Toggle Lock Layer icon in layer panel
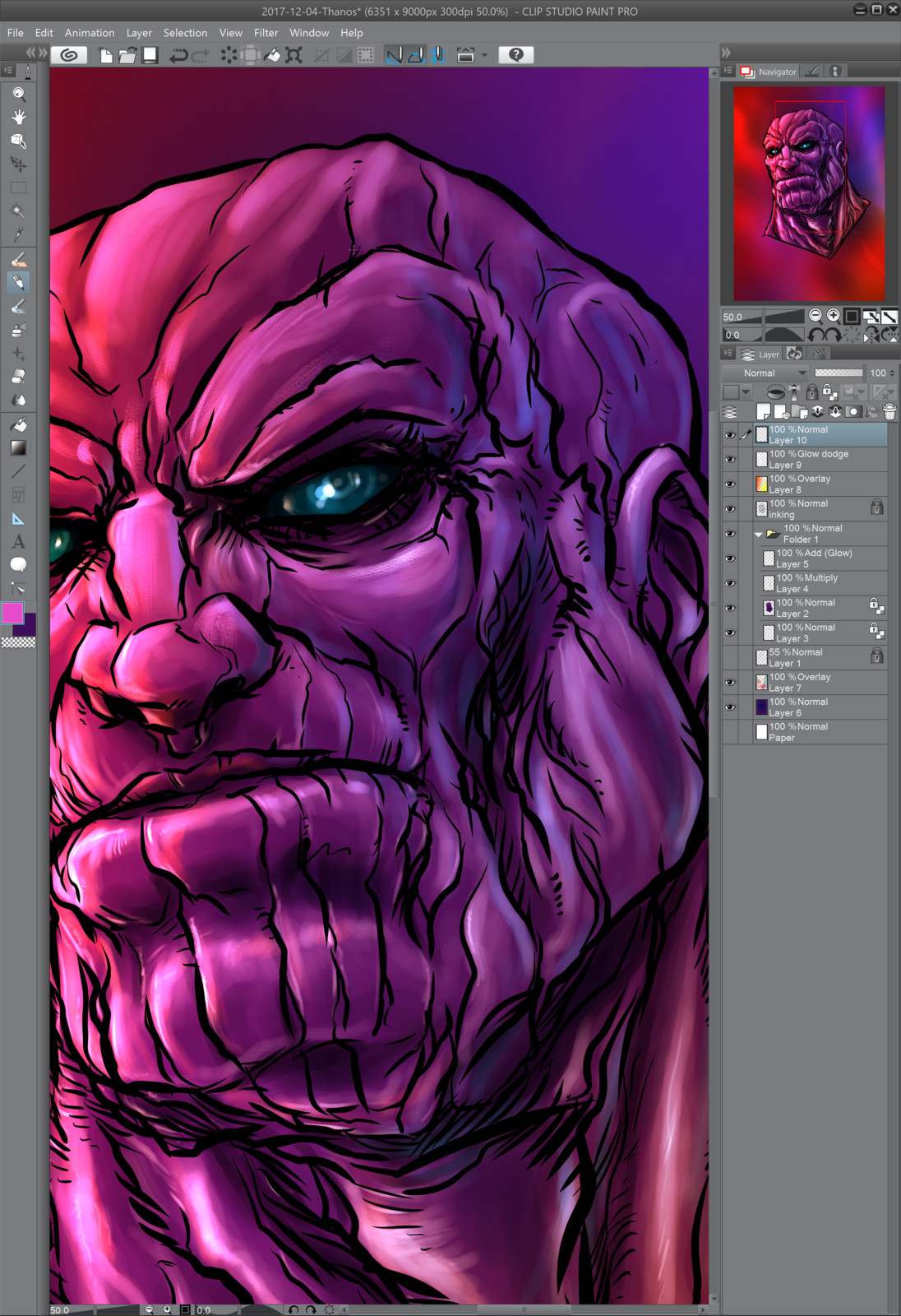This screenshot has width=901, height=1316. (812, 392)
